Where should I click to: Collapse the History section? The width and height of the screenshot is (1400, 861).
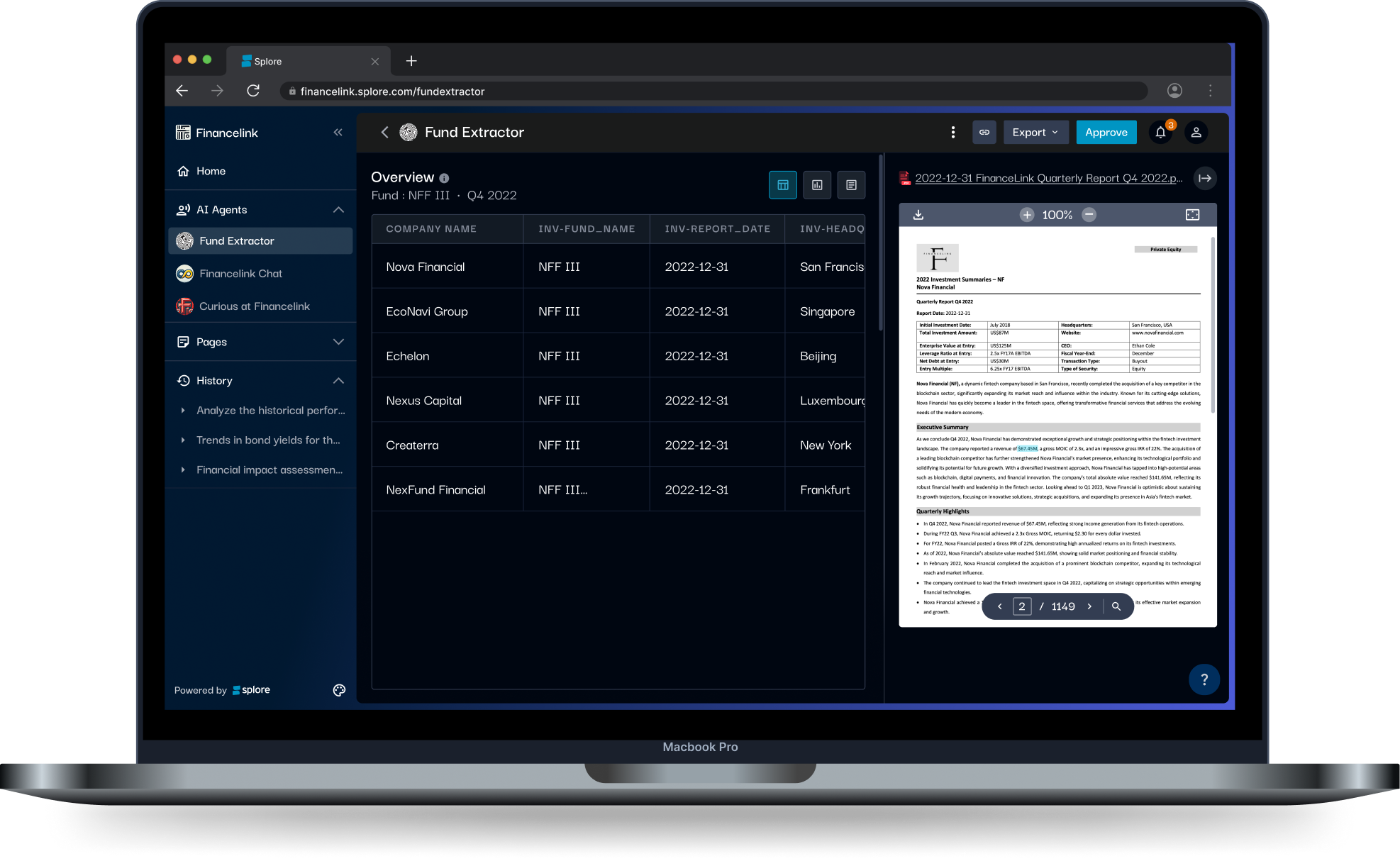[x=338, y=381]
